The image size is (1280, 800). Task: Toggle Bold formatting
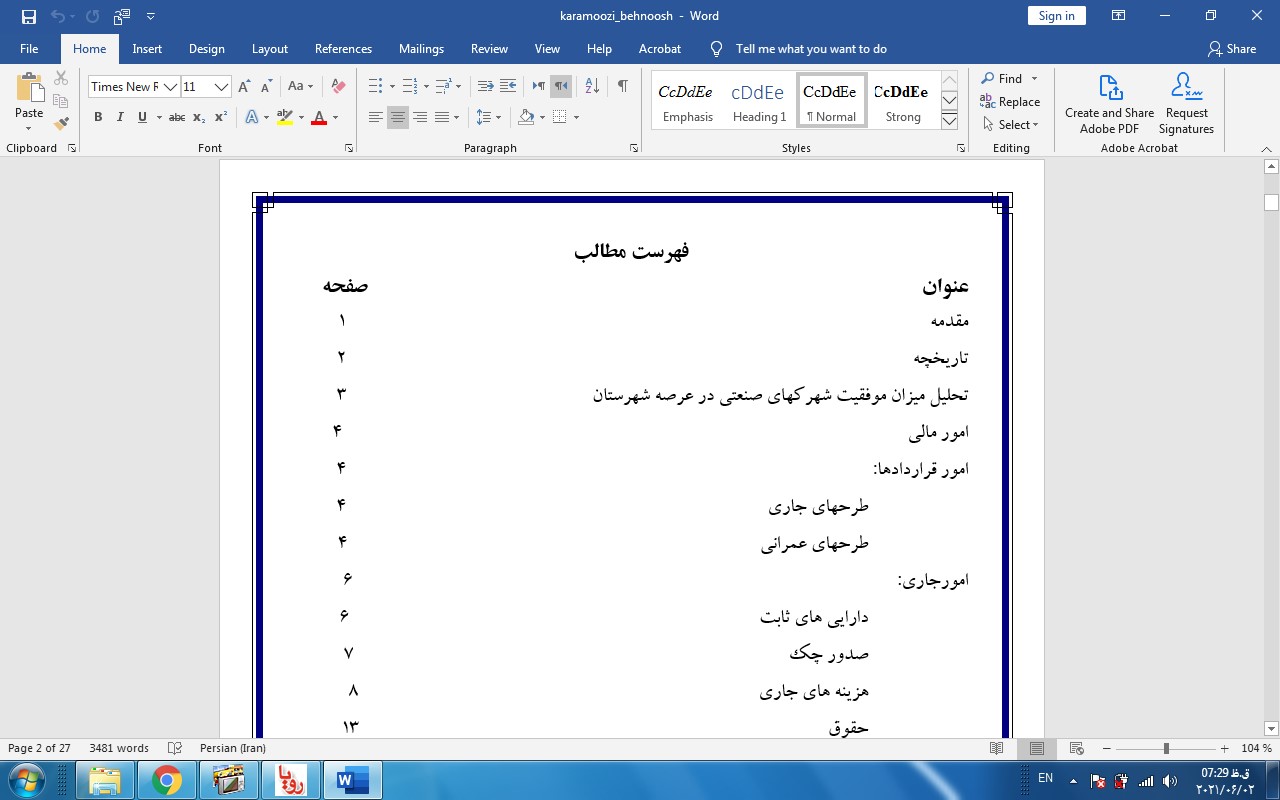98,118
